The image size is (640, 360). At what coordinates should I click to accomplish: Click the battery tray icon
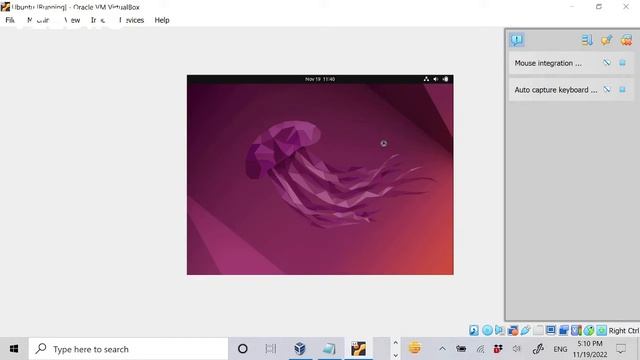point(461,349)
